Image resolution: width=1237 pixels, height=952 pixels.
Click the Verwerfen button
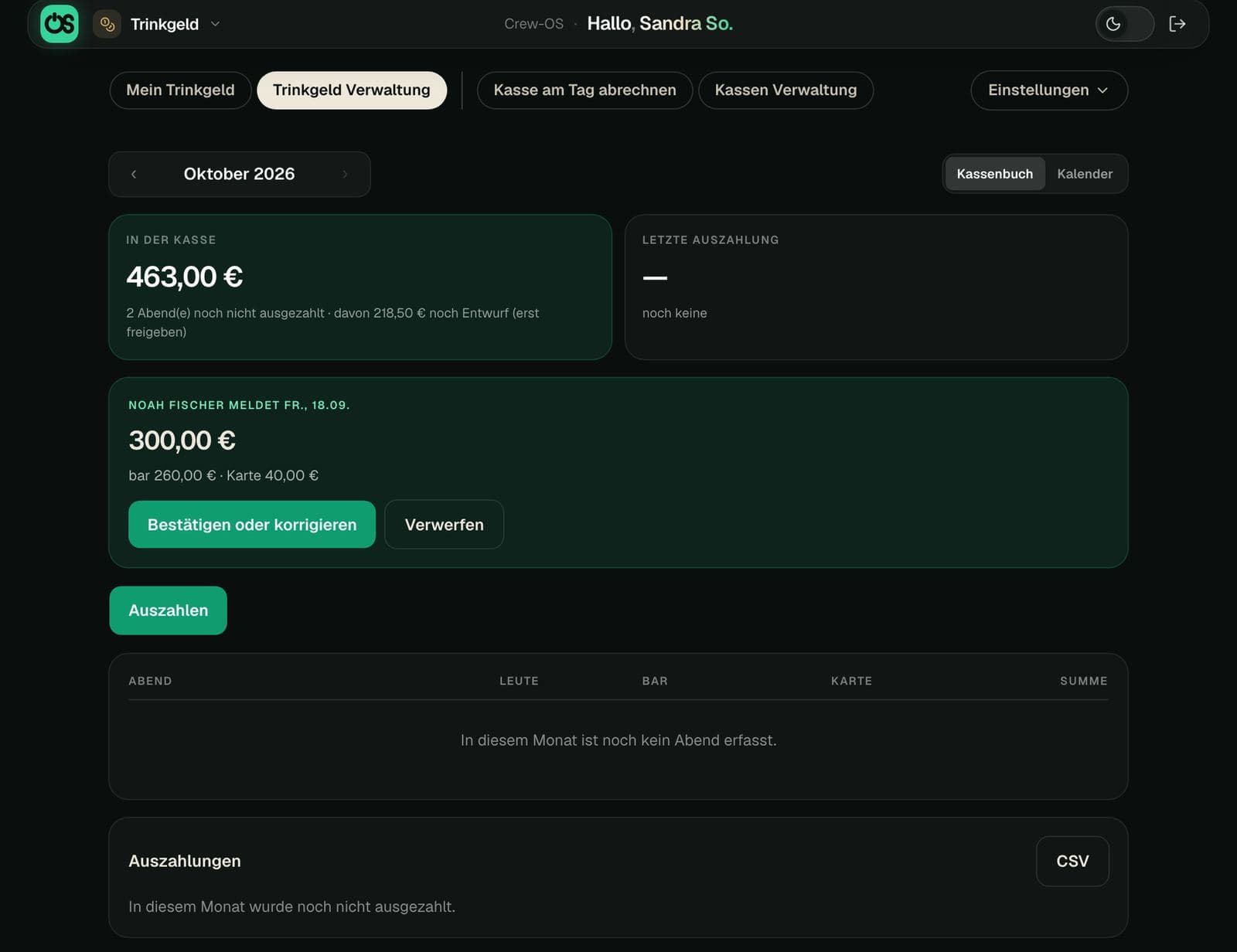pyautogui.click(x=444, y=525)
